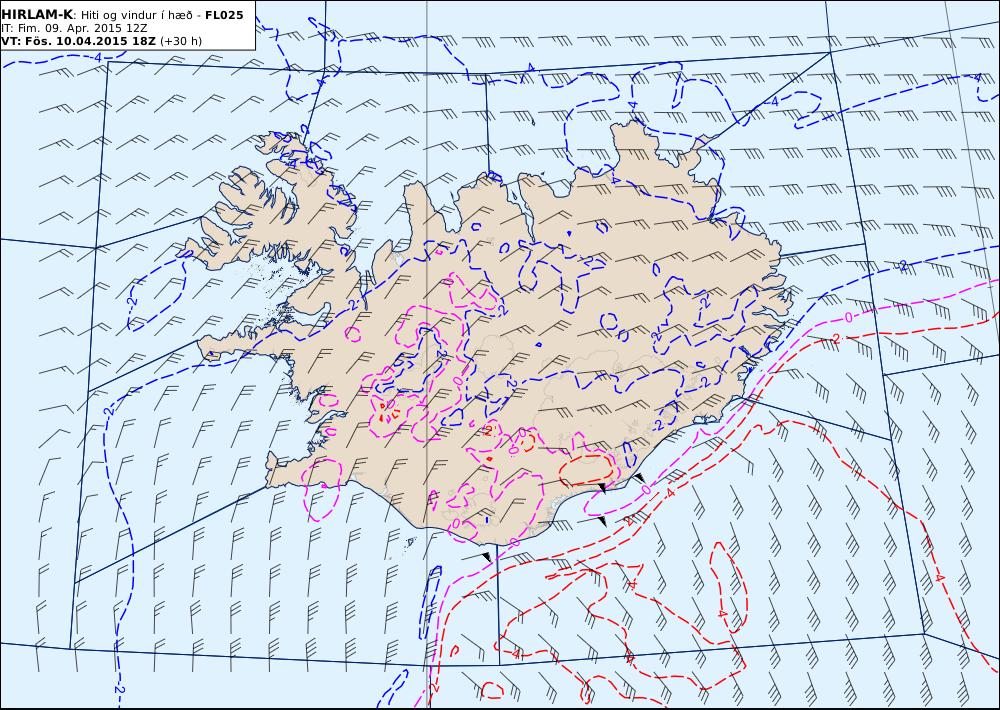Viewport: 1000px width, 710px height.
Task: Click the 'Hiti og vindur í hæð' title text
Action: coord(136,15)
